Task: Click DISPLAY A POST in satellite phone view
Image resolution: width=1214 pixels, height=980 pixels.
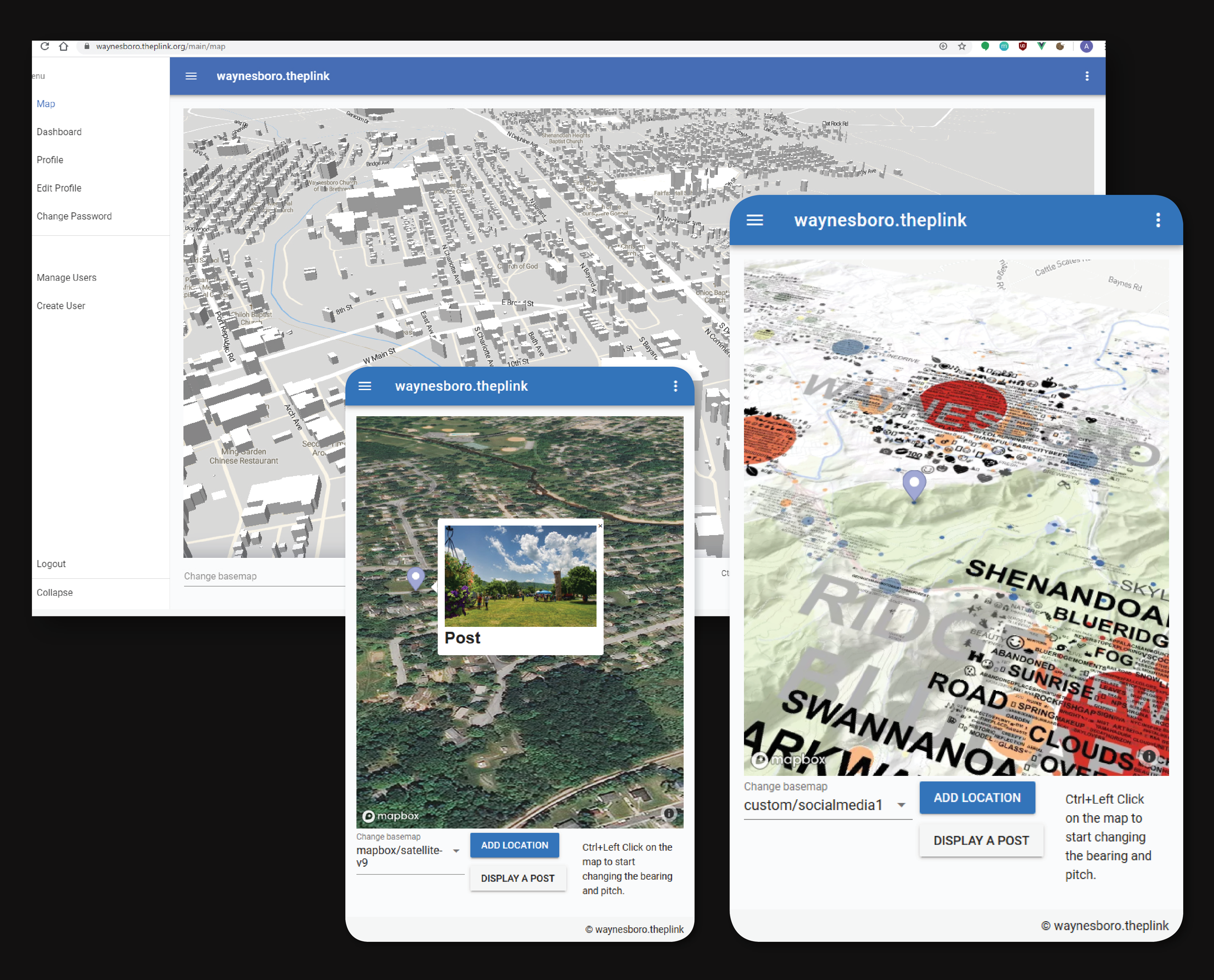Action: pyautogui.click(x=518, y=878)
